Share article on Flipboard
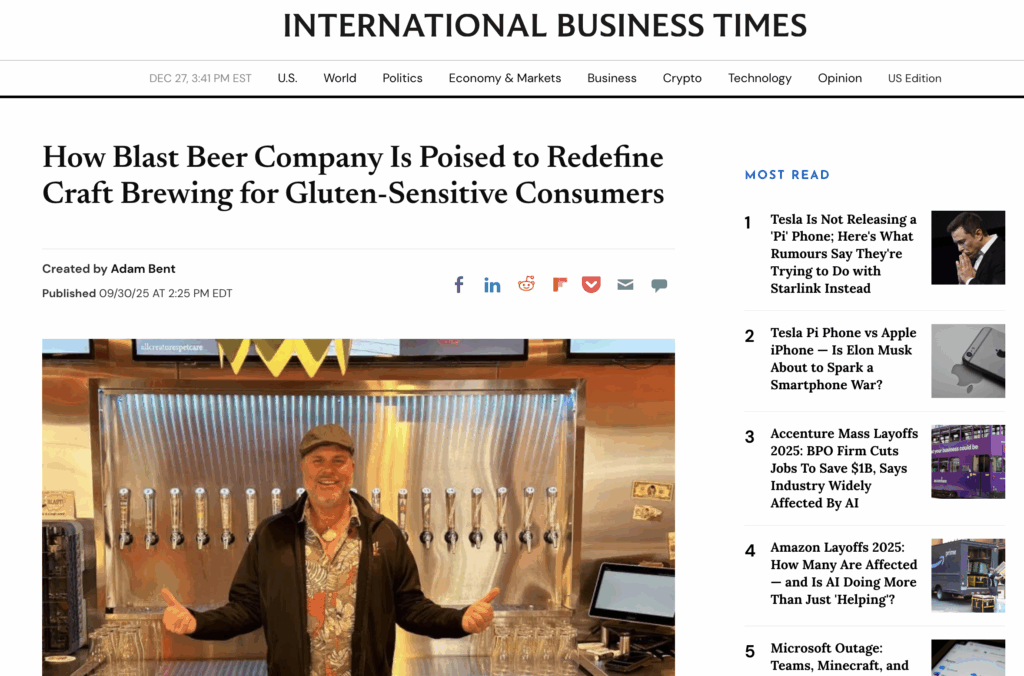The image size is (1024, 676). [x=560, y=285]
